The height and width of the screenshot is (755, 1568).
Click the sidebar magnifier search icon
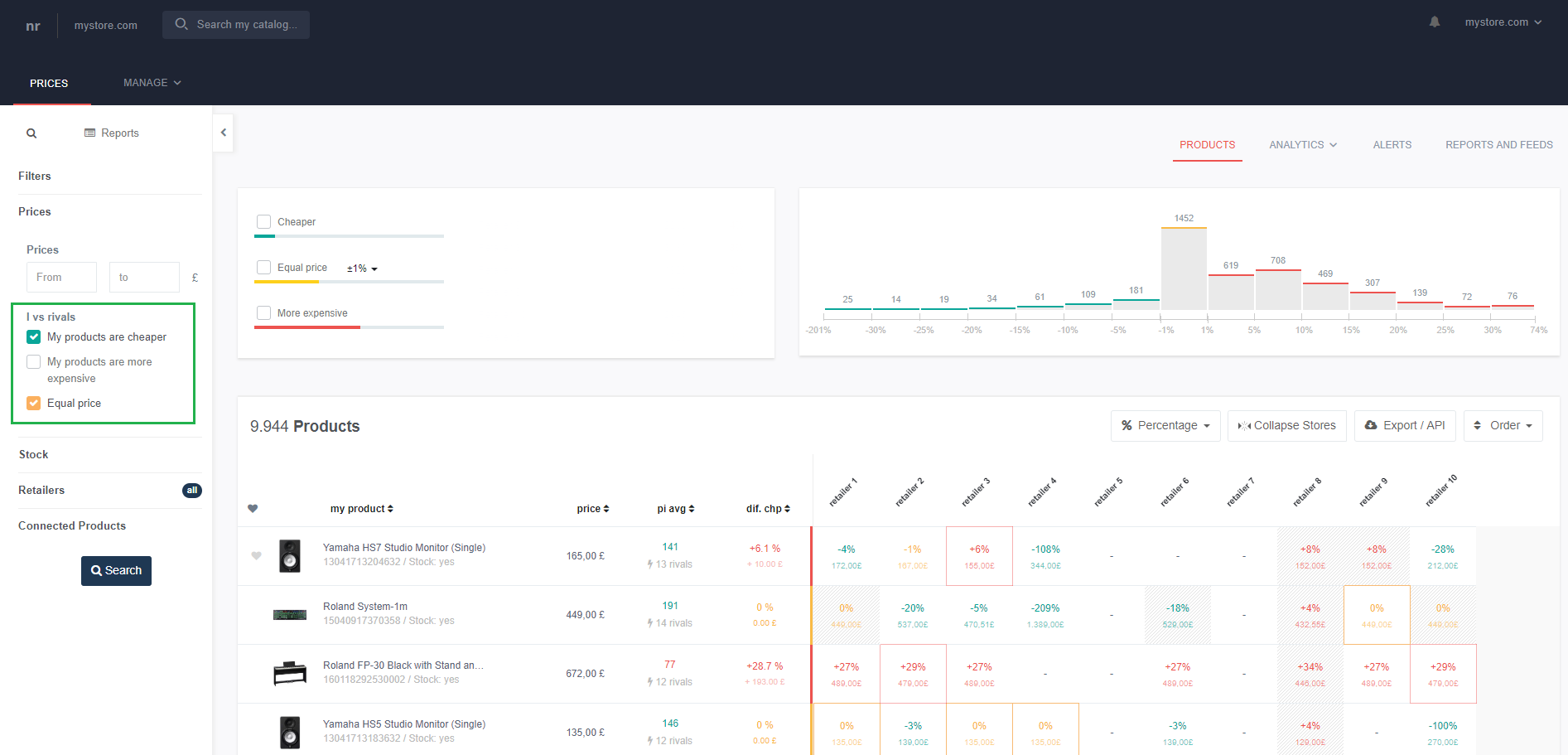(31, 133)
